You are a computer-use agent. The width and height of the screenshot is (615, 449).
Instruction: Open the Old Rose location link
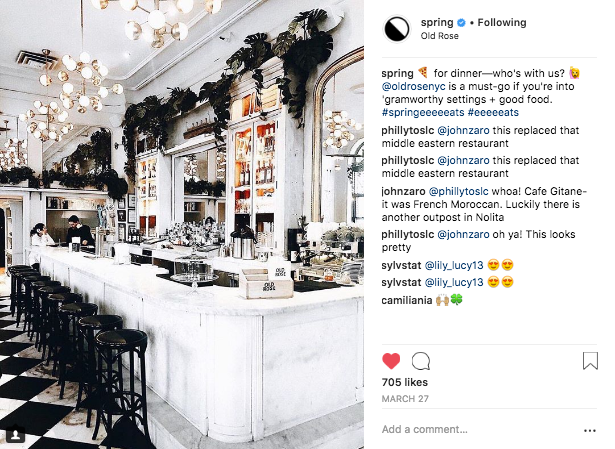(x=439, y=36)
